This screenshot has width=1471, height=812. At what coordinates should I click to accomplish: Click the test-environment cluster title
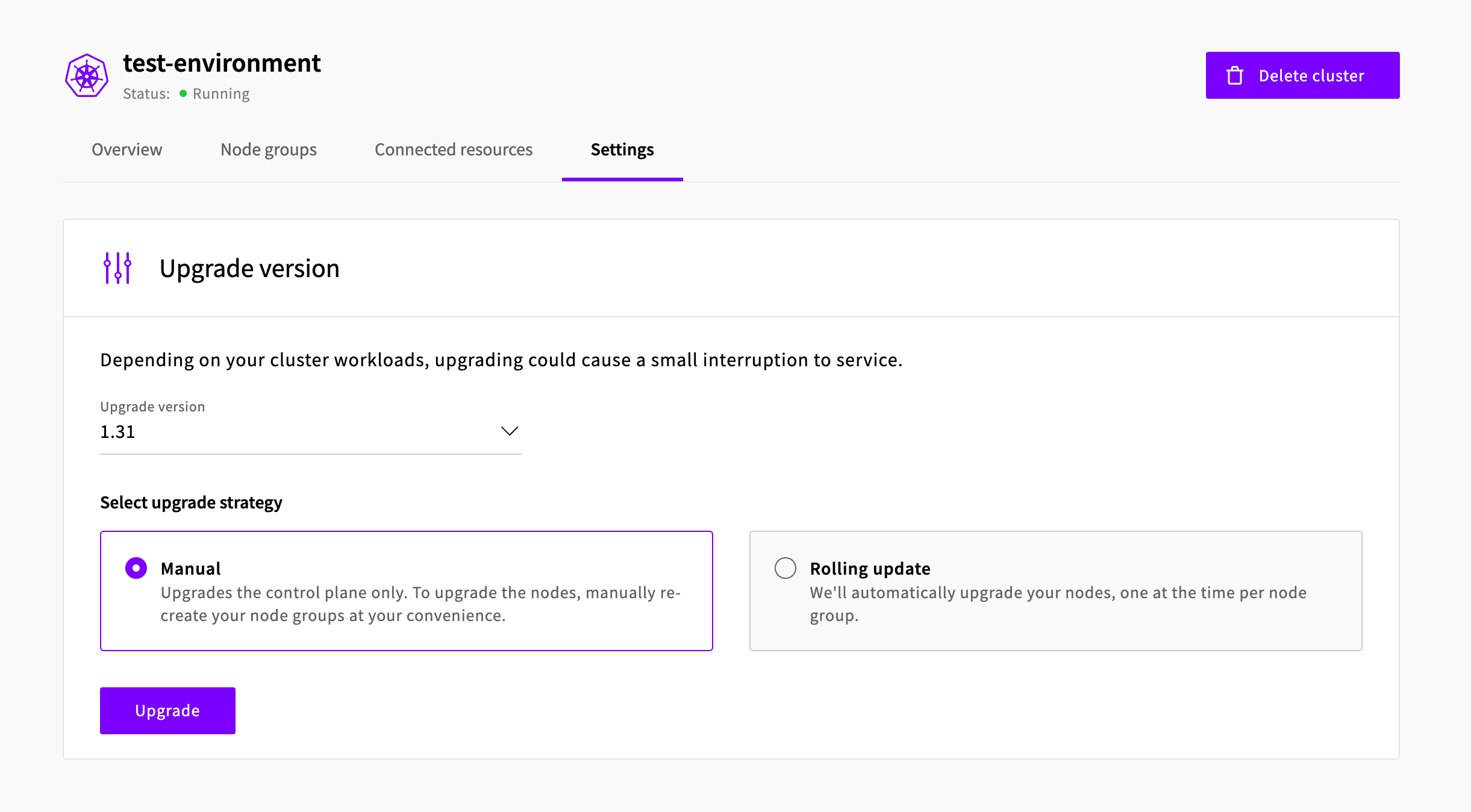point(222,63)
